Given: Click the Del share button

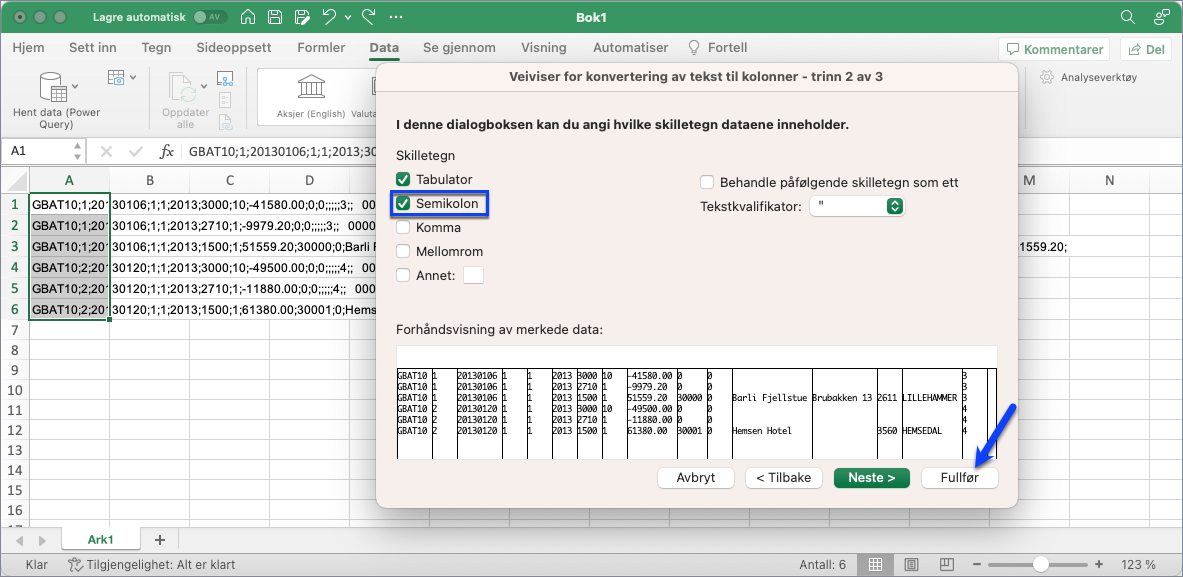Looking at the screenshot, I should point(1145,50).
